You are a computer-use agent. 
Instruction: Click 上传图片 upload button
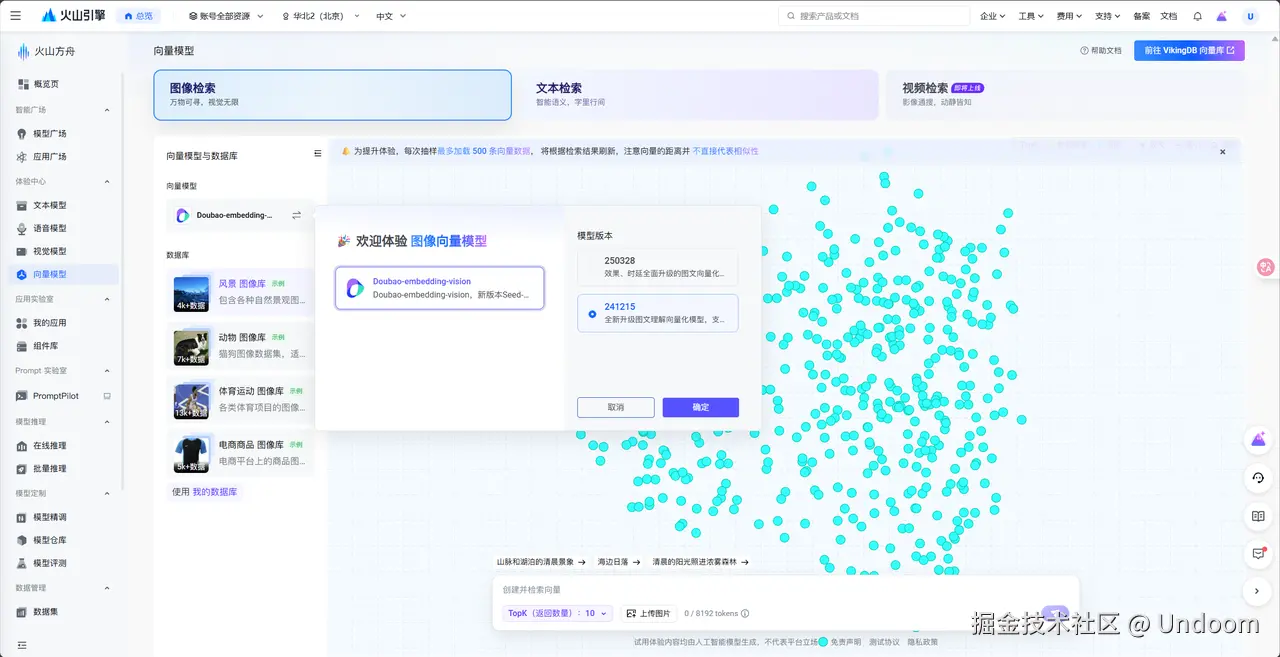coord(648,613)
